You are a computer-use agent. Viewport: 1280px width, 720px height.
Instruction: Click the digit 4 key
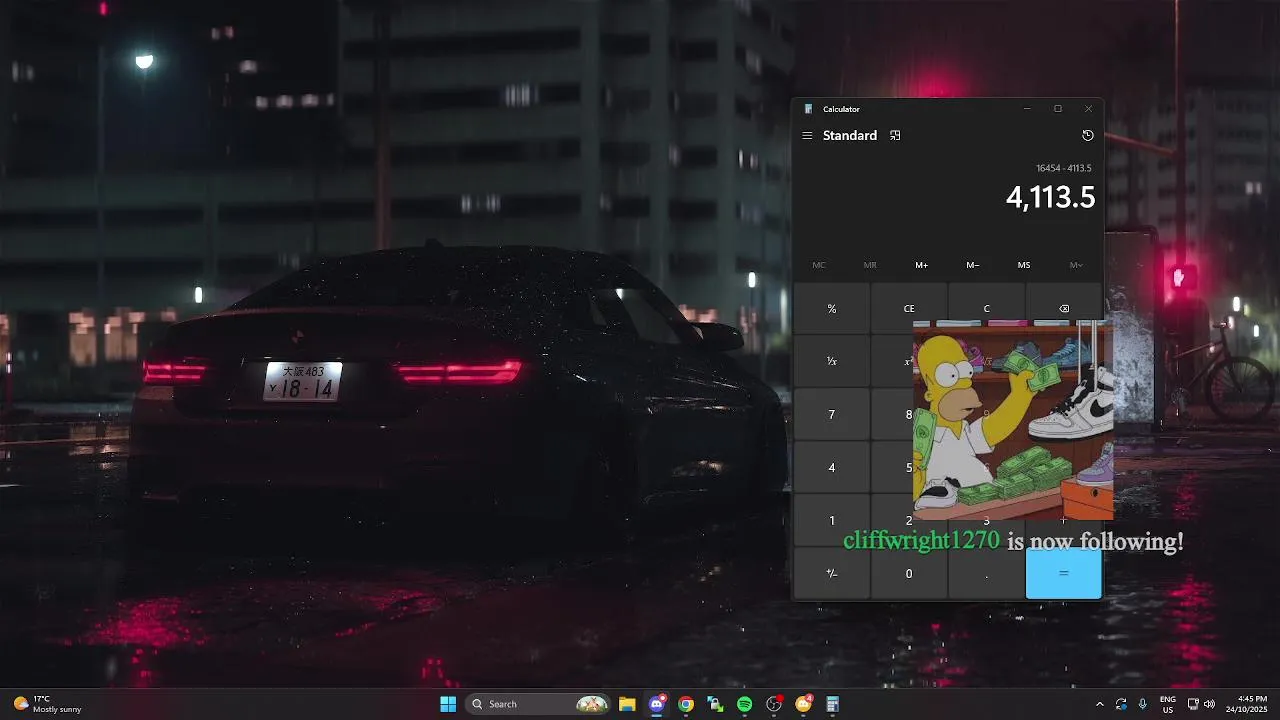(x=832, y=467)
